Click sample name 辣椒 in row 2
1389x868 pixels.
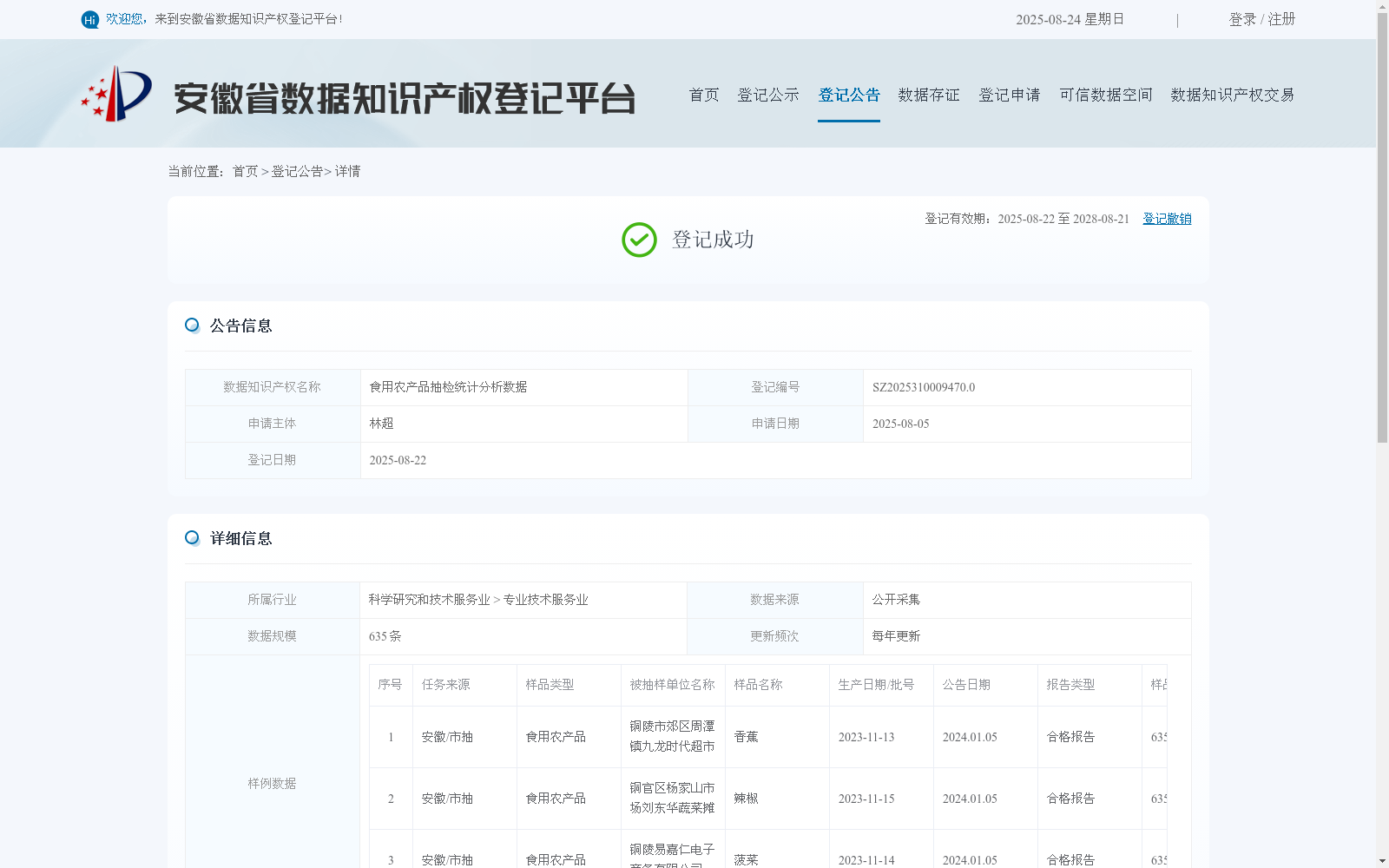pyautogui.click(x=746, y=799)
